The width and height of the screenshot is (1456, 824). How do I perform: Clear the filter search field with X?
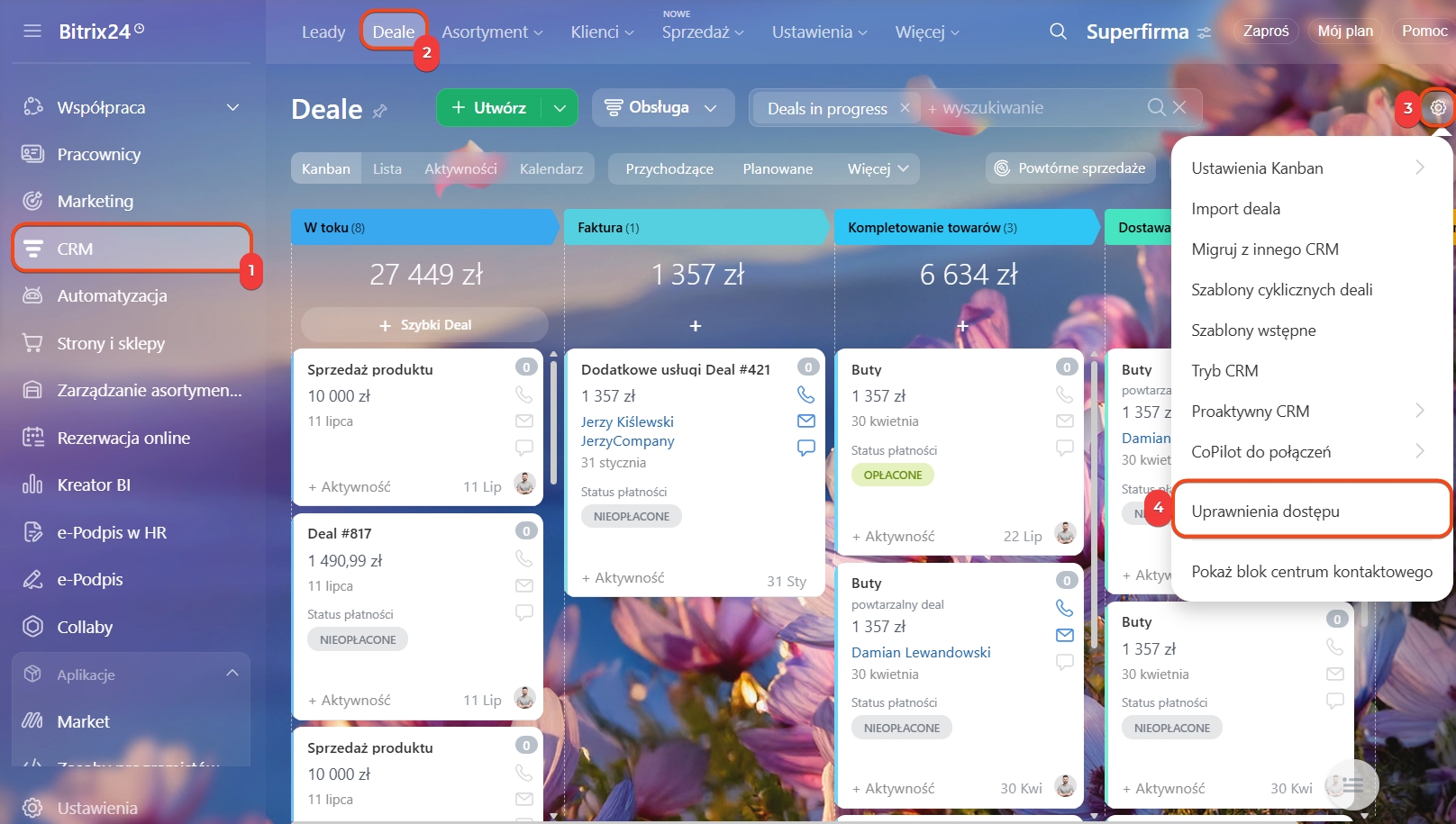click(x=1179, y=107)
